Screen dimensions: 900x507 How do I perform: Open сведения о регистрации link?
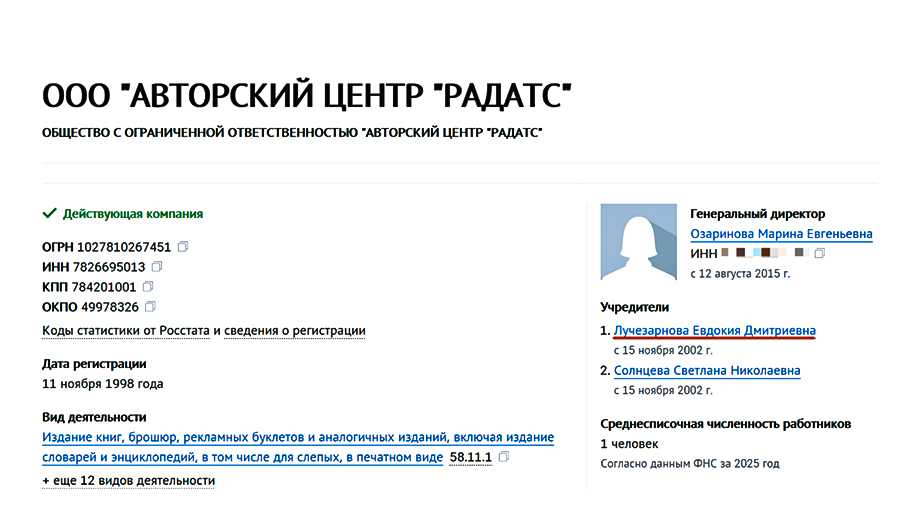[x=294, y=331]
